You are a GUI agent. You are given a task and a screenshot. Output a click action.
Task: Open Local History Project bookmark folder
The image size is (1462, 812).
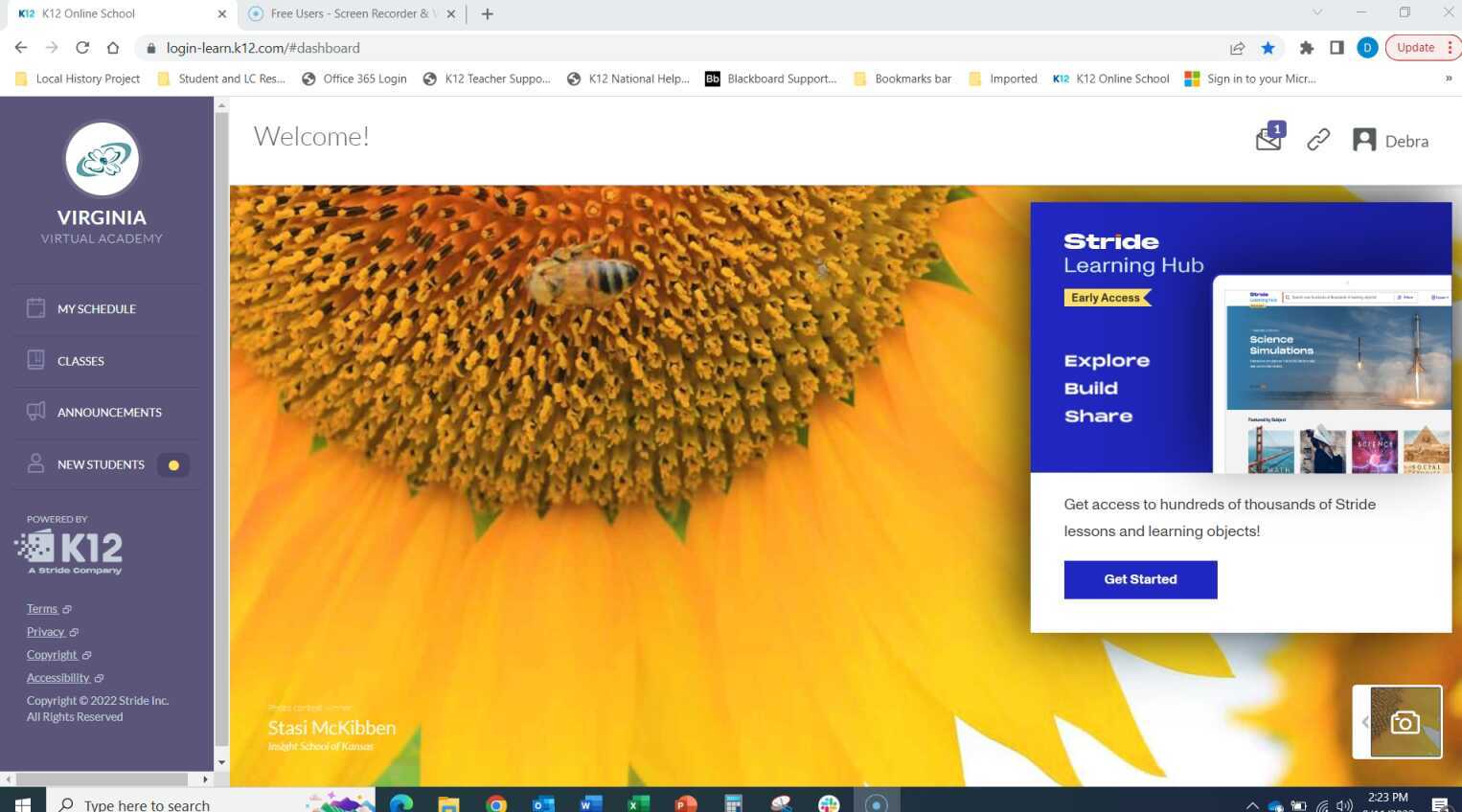click(78, 79)
